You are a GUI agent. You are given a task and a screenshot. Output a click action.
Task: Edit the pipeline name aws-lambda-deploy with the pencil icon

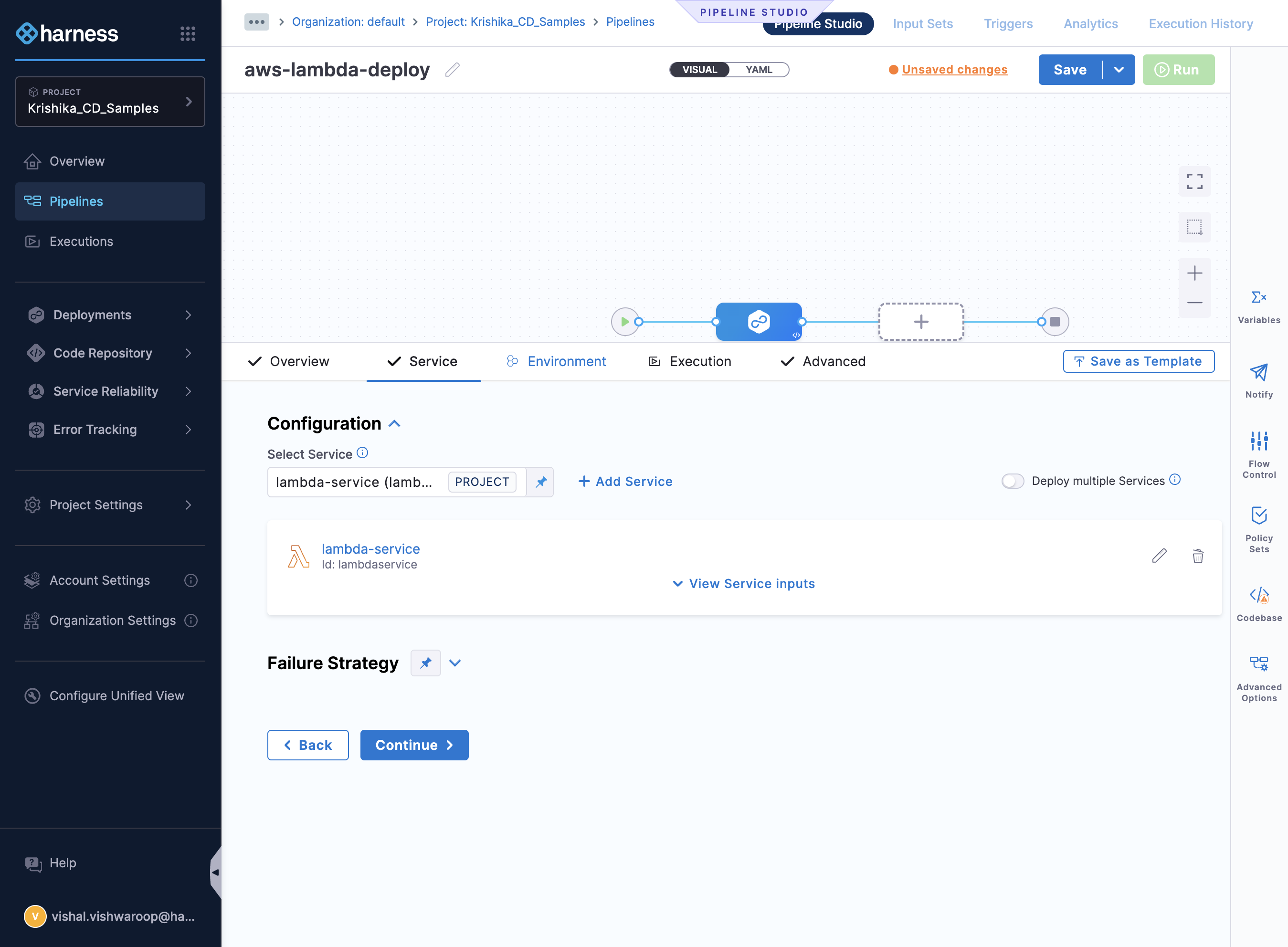[452, 70]
